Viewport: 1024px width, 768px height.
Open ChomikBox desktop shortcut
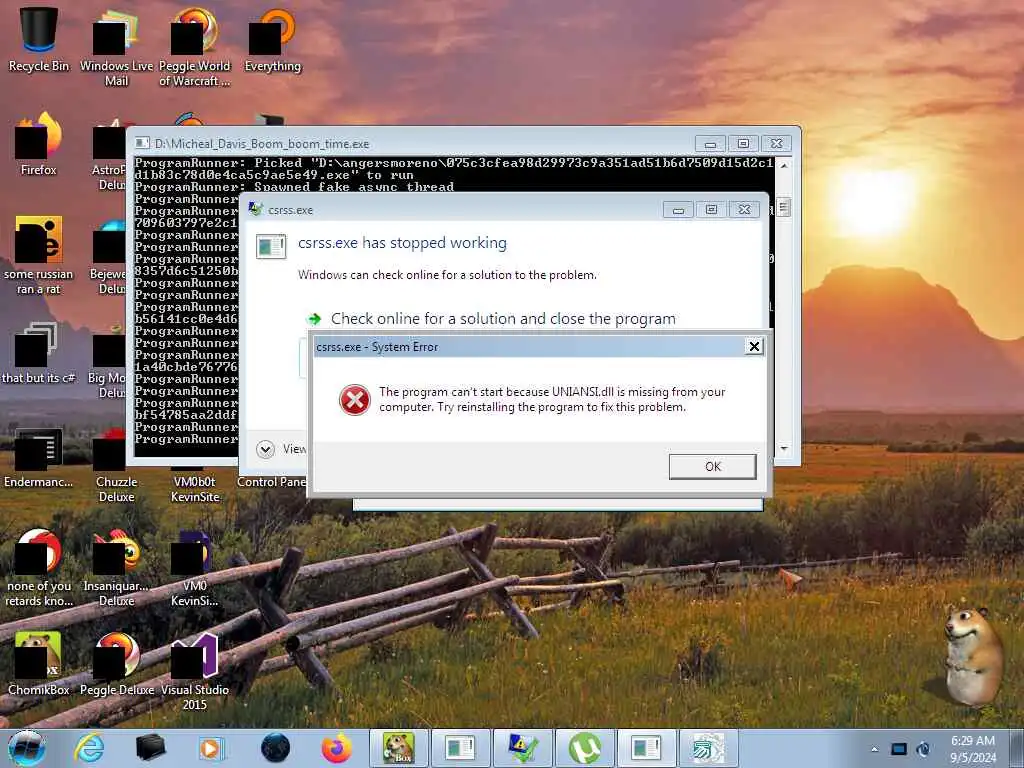coord(39,664)
